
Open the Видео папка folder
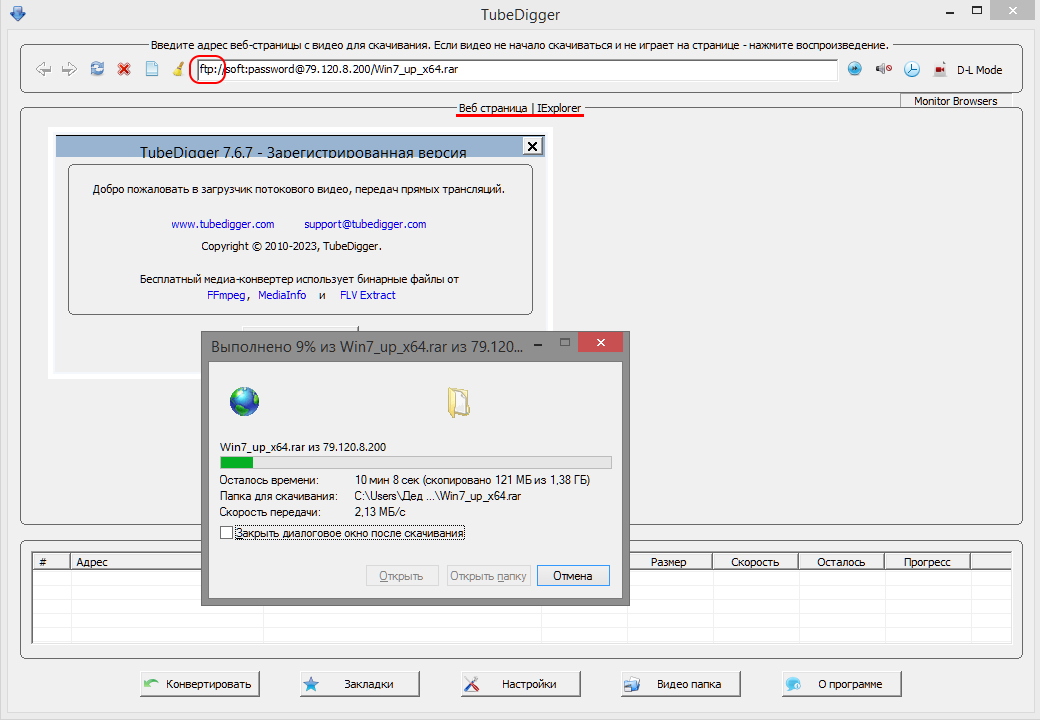(x=681, y=684)
